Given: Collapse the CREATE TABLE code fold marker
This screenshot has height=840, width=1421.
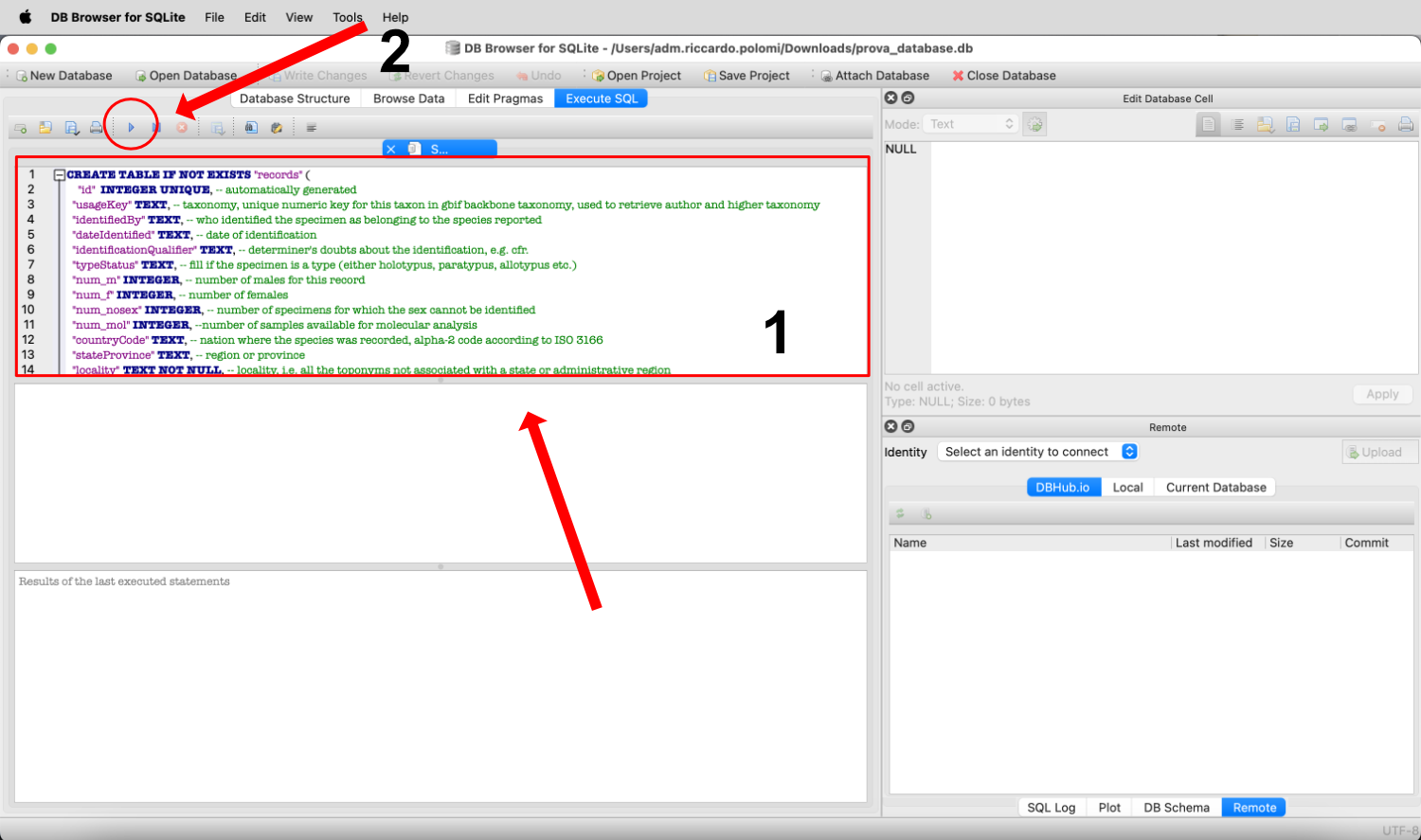Looking at the screenshot, I should pyautogui.click(x=60, y=175).
